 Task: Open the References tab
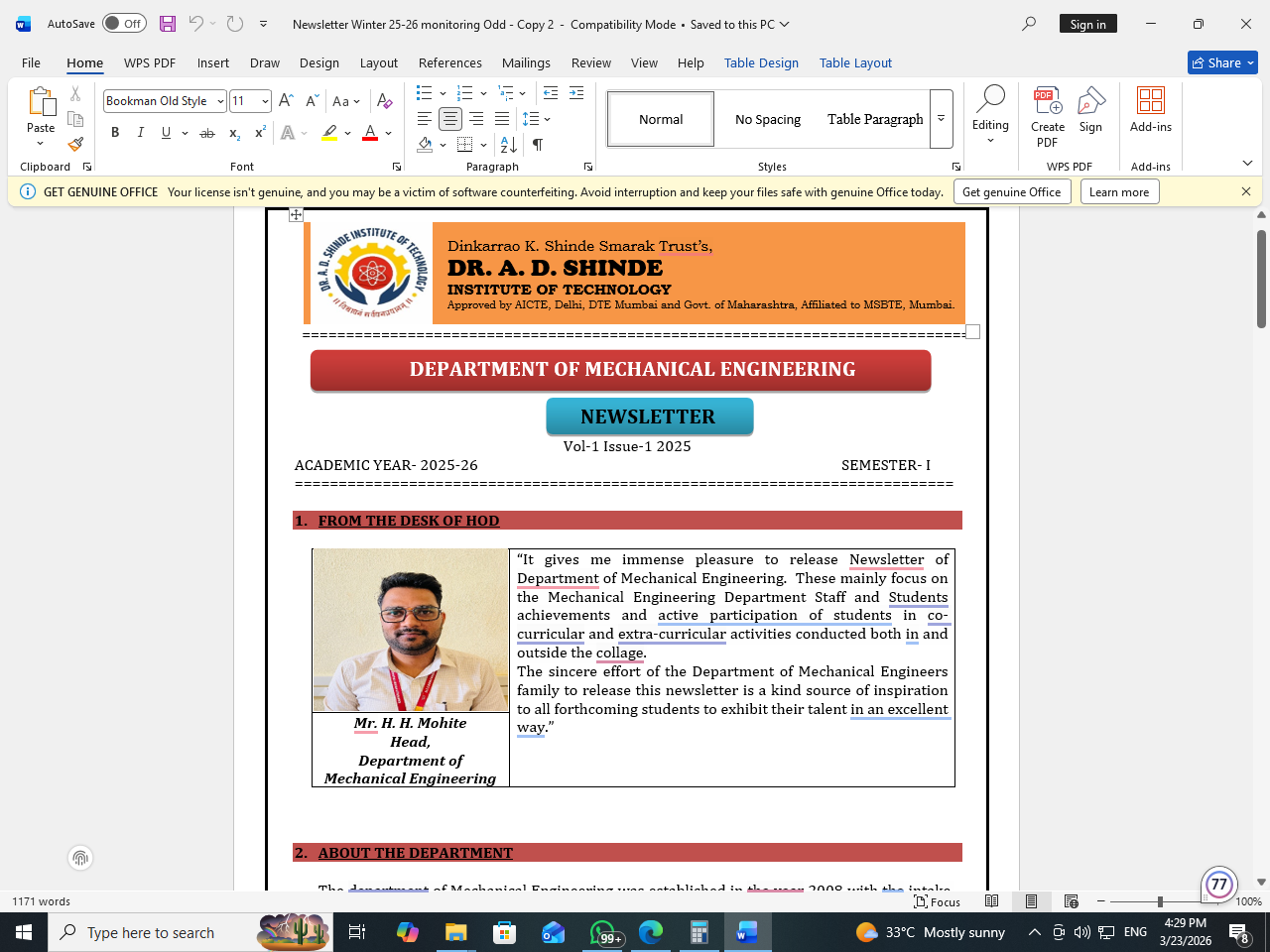click(449, 62)
